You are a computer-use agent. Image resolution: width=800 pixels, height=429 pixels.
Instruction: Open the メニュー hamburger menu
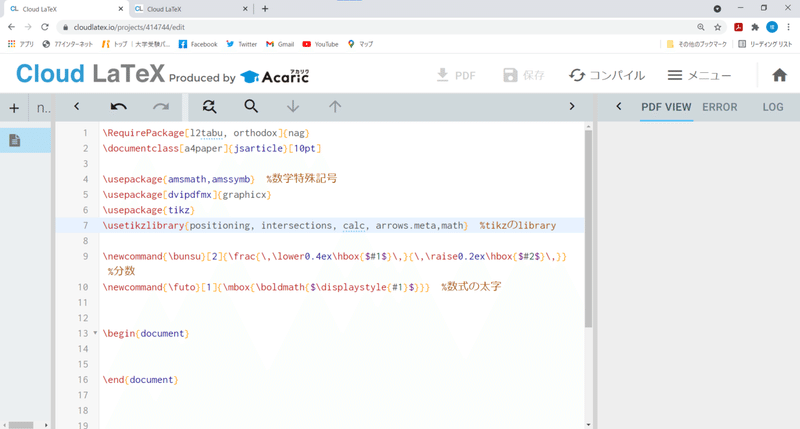[699, 75]
